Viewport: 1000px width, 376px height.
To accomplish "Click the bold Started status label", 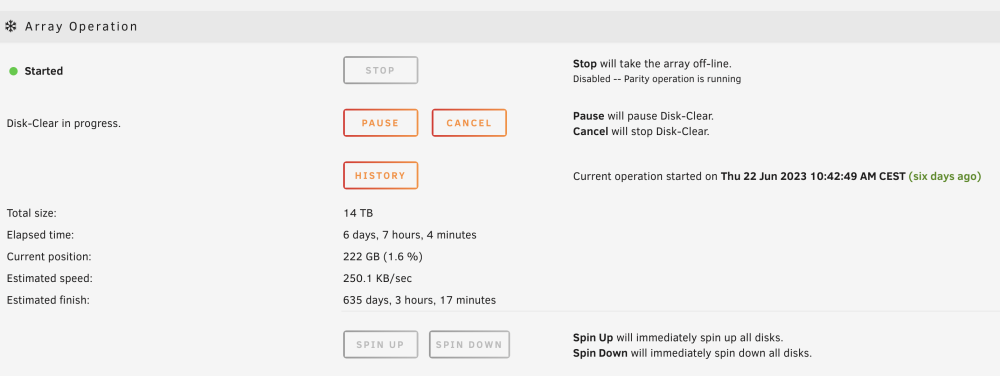I will pos(43,71).
